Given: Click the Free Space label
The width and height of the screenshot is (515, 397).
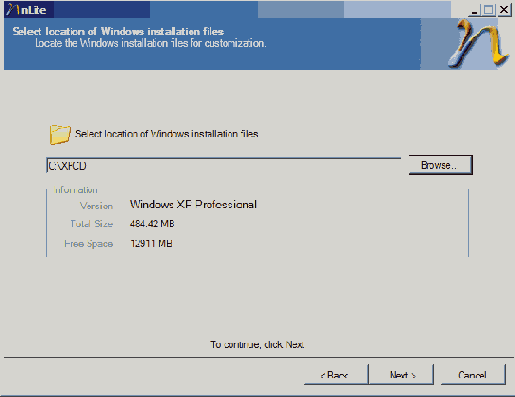Looking at the screenshot, I should pos(89,244).
